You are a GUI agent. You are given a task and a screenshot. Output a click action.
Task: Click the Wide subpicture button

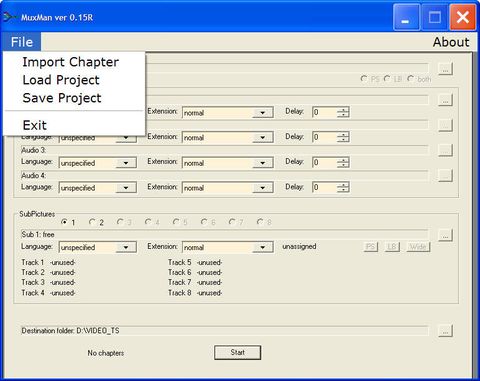tap(418, 247)
